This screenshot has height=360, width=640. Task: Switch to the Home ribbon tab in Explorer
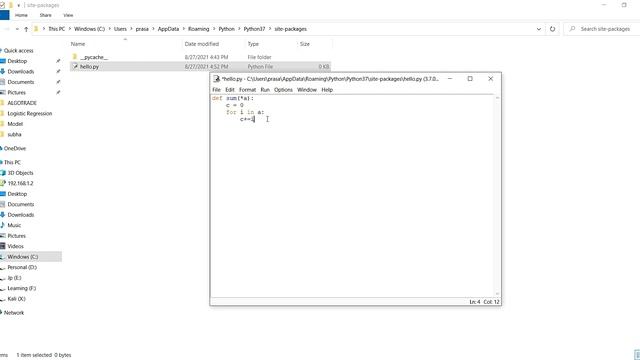(21, 15)
